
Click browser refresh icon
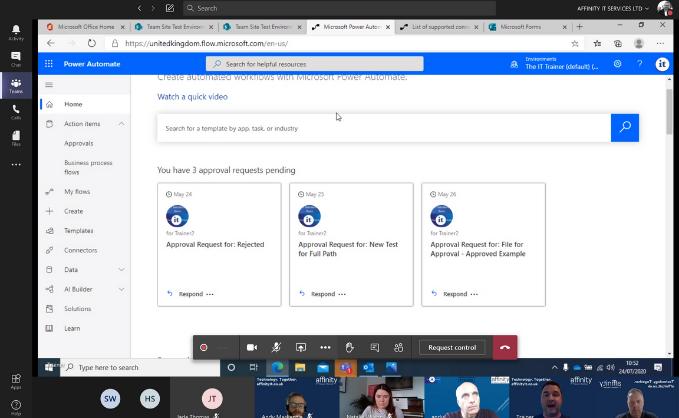pyautogui.click(x=91, y=43)
